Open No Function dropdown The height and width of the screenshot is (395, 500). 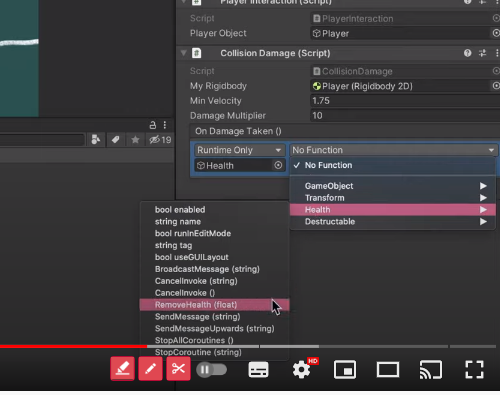click(394, 150)
